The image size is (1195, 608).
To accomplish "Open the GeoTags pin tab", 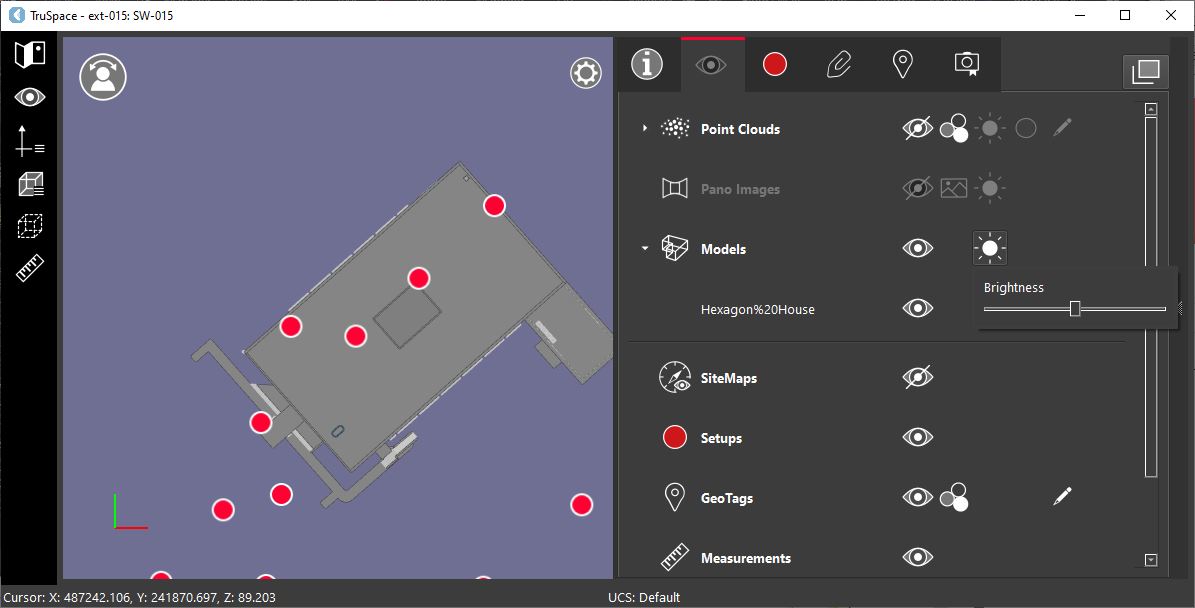I will pyautogui.click(x=902, y=65).
